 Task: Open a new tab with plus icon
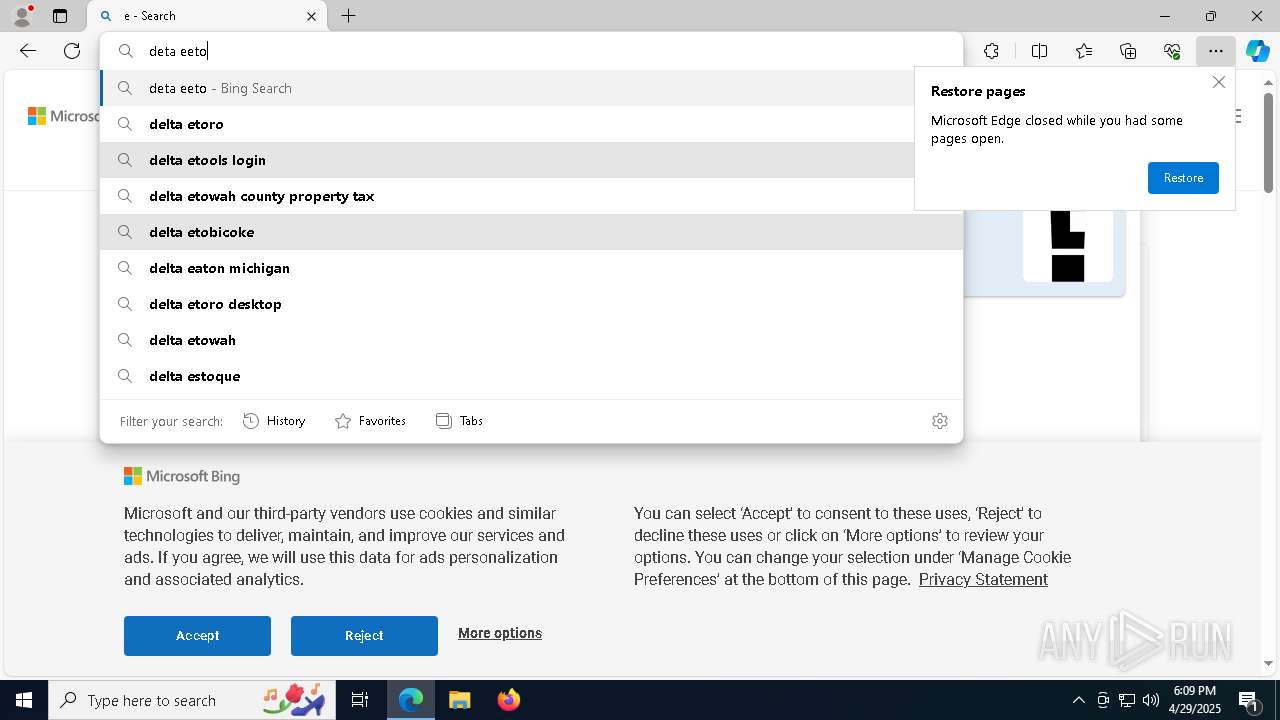(348, 16)
